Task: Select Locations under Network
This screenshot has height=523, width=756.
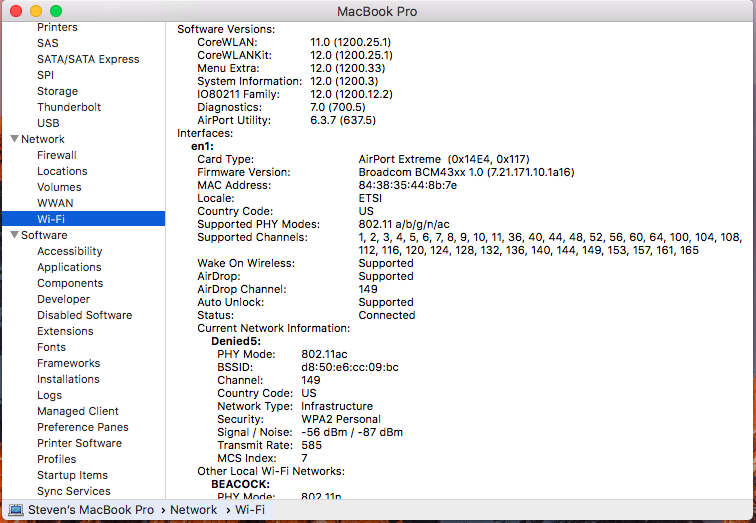Action: pyautogui.click(x=62, y=171)
